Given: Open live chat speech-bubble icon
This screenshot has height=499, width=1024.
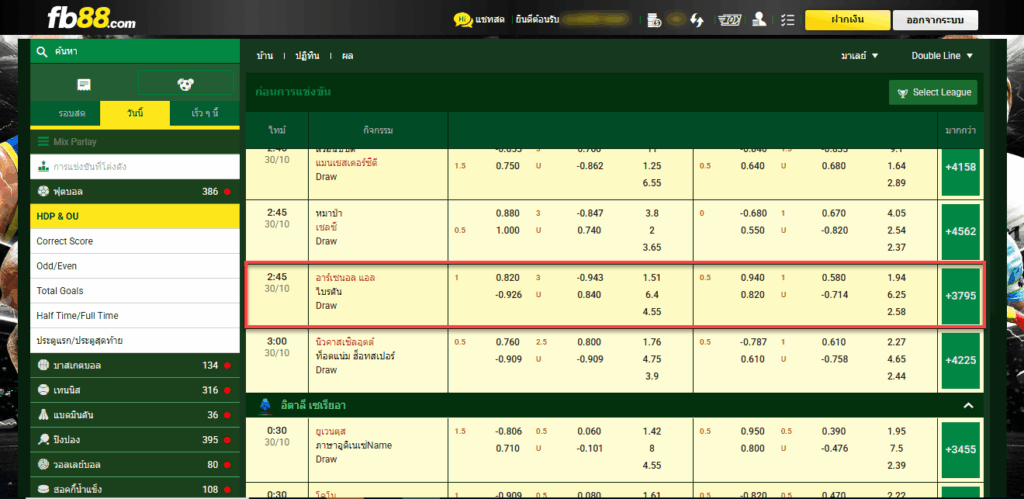Looking at the screenshot, I should point(462,20).
